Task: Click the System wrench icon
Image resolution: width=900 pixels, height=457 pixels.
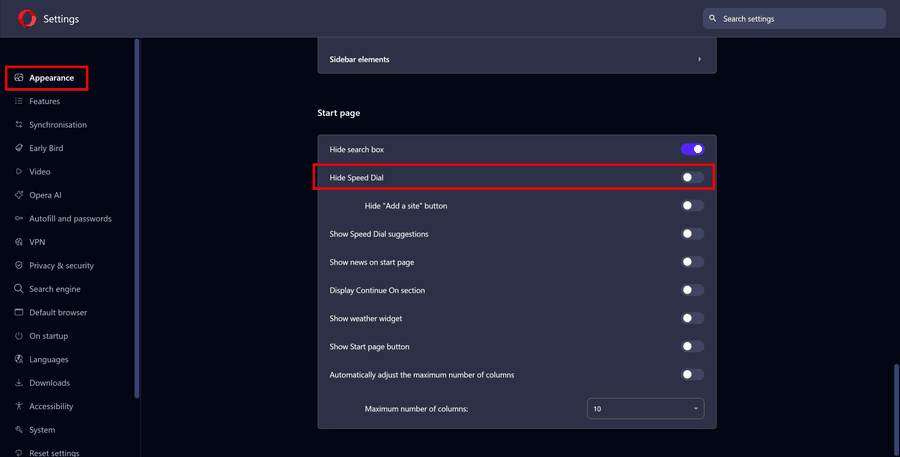Action: pos(19,430)
